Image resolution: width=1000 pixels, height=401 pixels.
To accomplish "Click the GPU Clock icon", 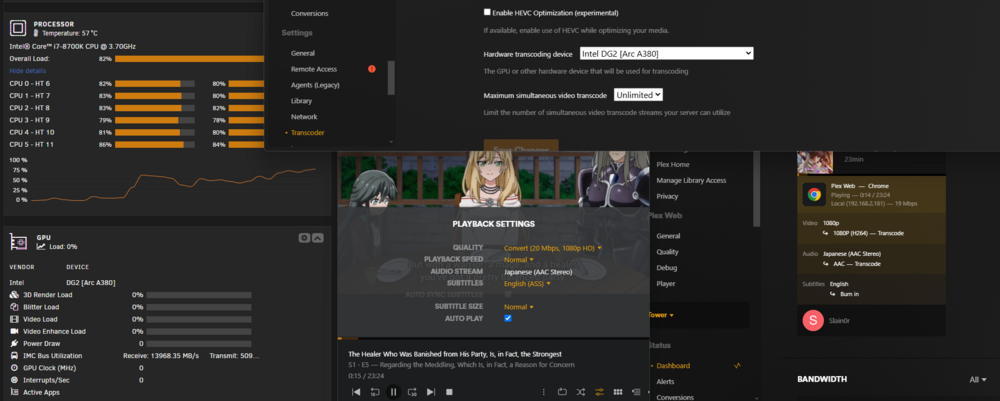I will point(14,368).
